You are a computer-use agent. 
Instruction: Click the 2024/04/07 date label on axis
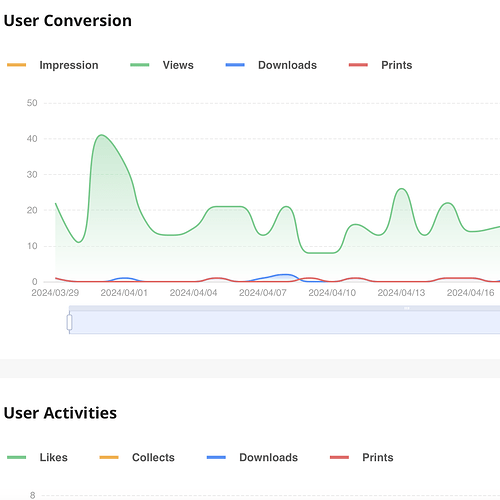click(263, 293)
